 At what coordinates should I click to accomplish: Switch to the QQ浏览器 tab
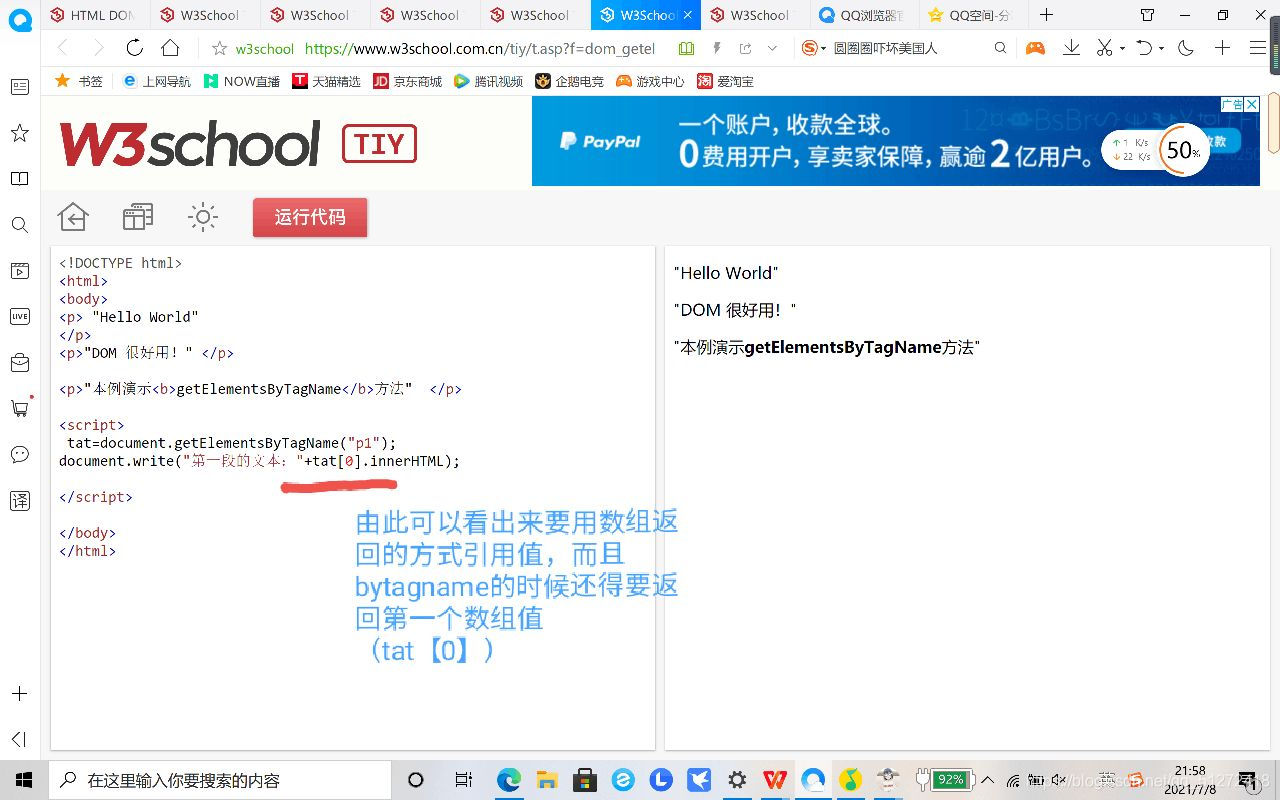[865, 15]
